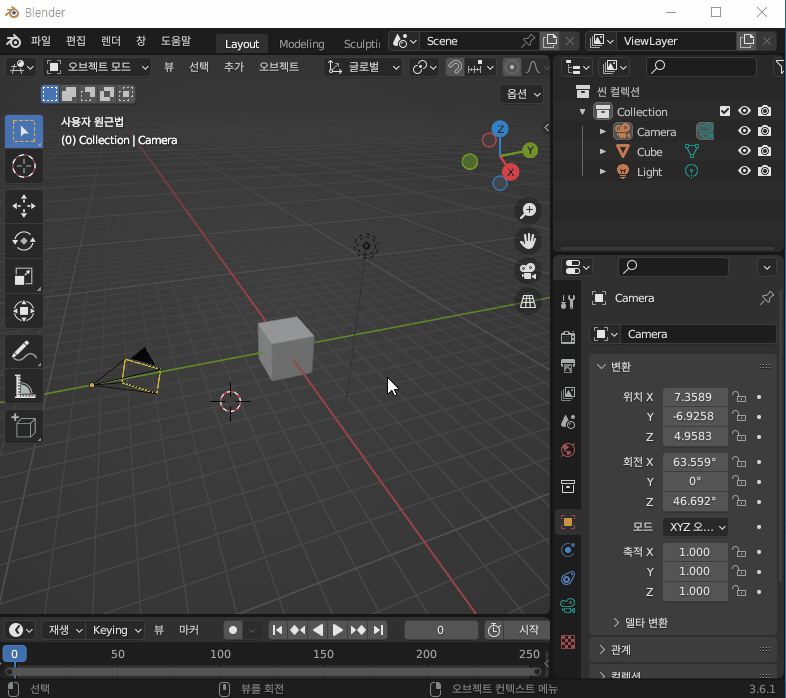Switch orthographic perspective grid icon
786x698 pixels.
click(528, 301)
